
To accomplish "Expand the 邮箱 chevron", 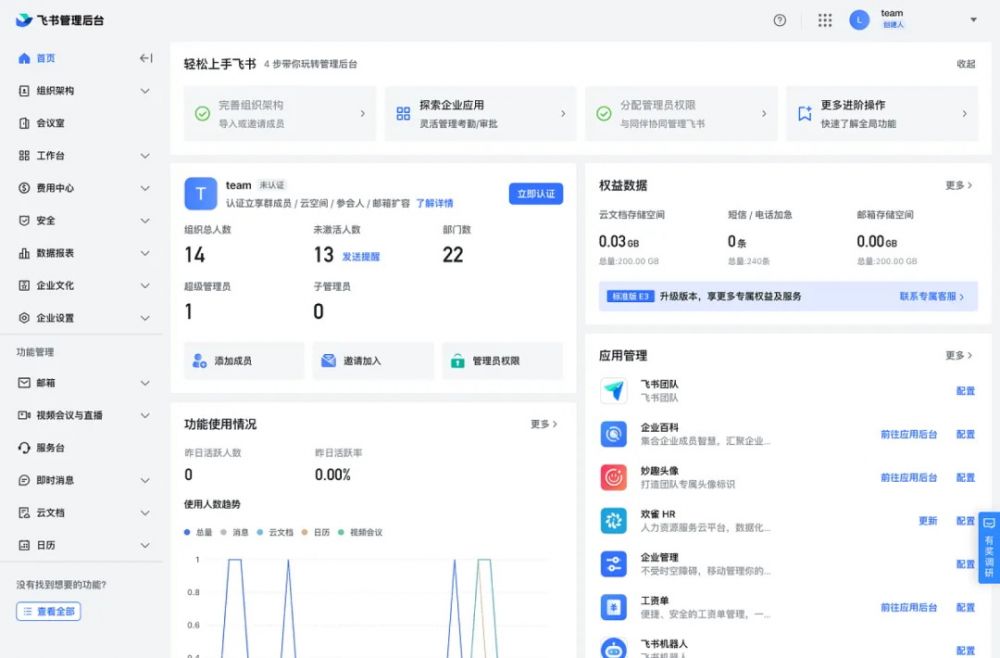I will click(145, 383).
